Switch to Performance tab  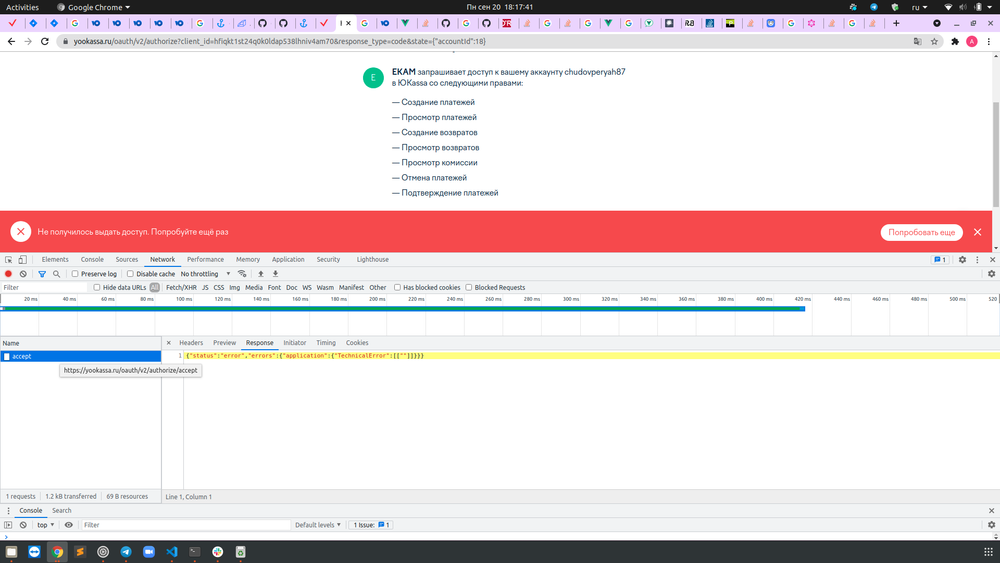205,260
